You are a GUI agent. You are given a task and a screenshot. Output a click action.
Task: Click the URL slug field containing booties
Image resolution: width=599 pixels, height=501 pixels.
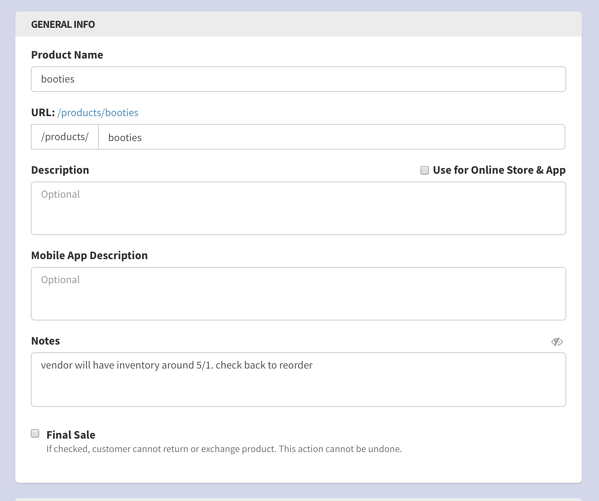332,137
